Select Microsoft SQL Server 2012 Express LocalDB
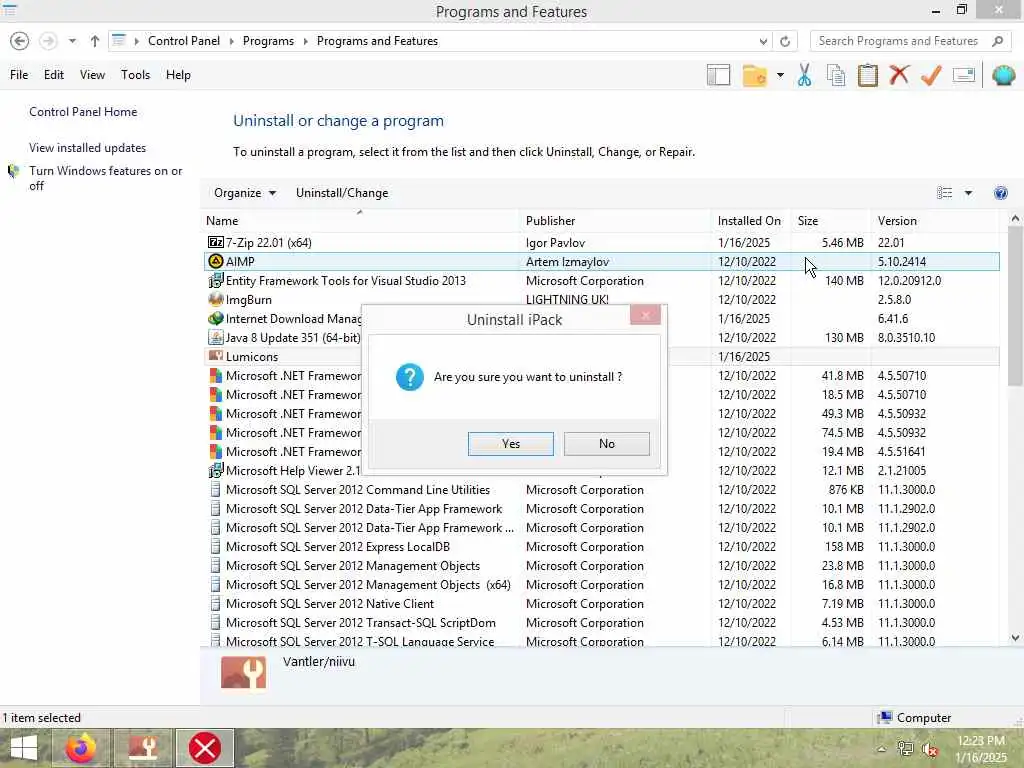The height and width of the screenshot is (768, 1024). [x=601, y=547]
